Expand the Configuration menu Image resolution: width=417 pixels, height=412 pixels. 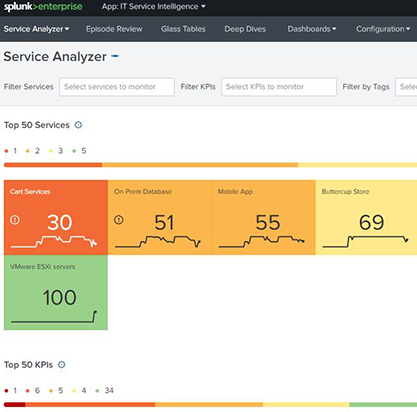383,29
